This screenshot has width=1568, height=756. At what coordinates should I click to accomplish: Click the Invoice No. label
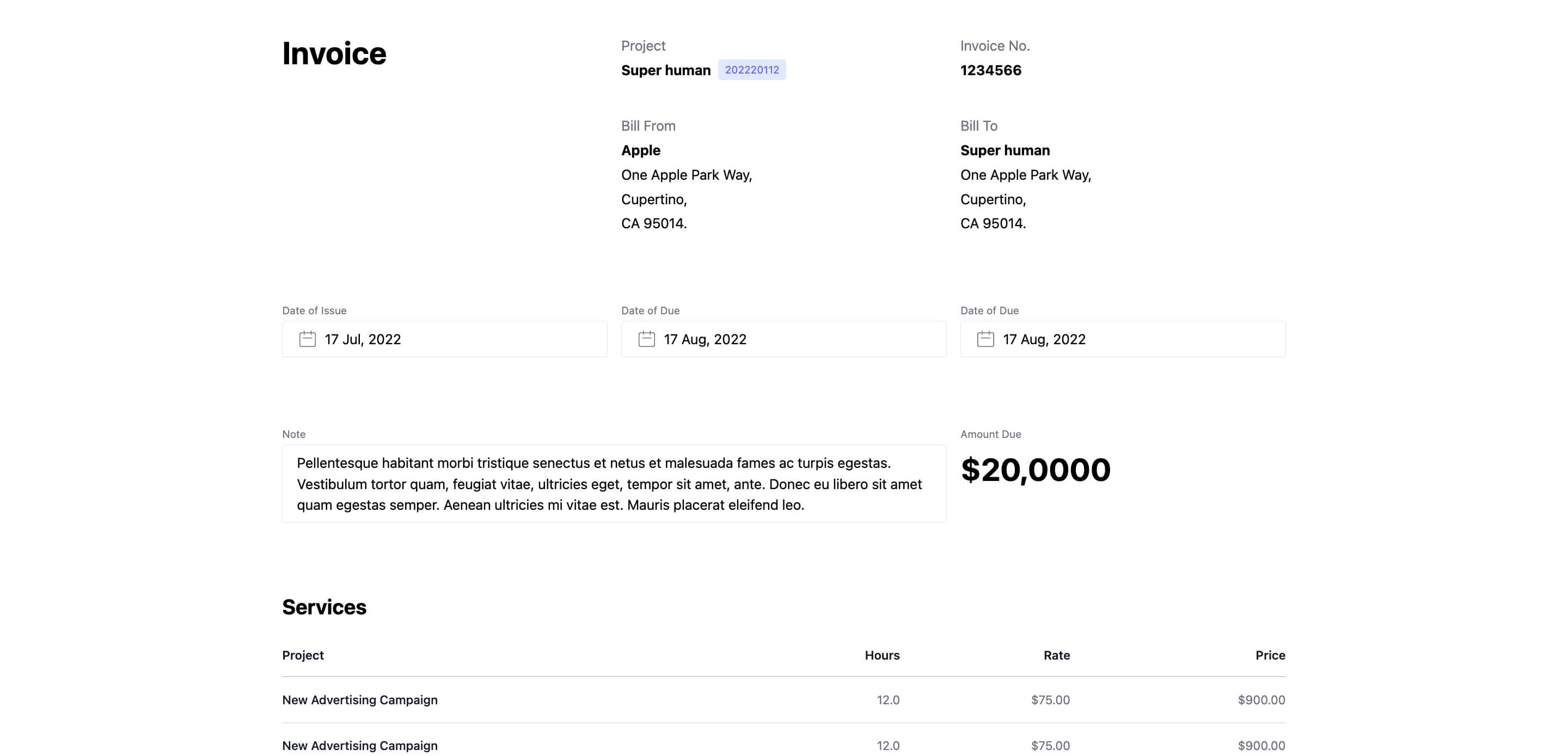995,46
